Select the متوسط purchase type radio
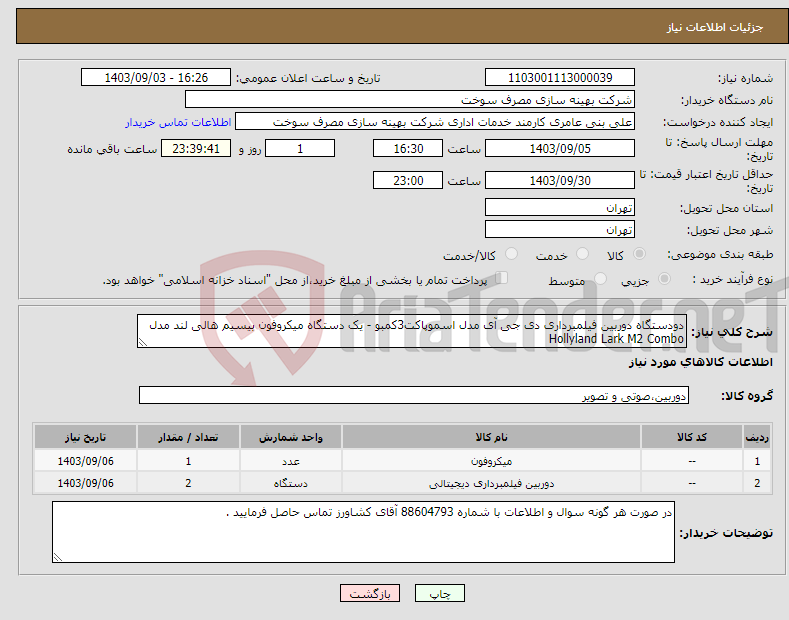 [x=600, y=279]
